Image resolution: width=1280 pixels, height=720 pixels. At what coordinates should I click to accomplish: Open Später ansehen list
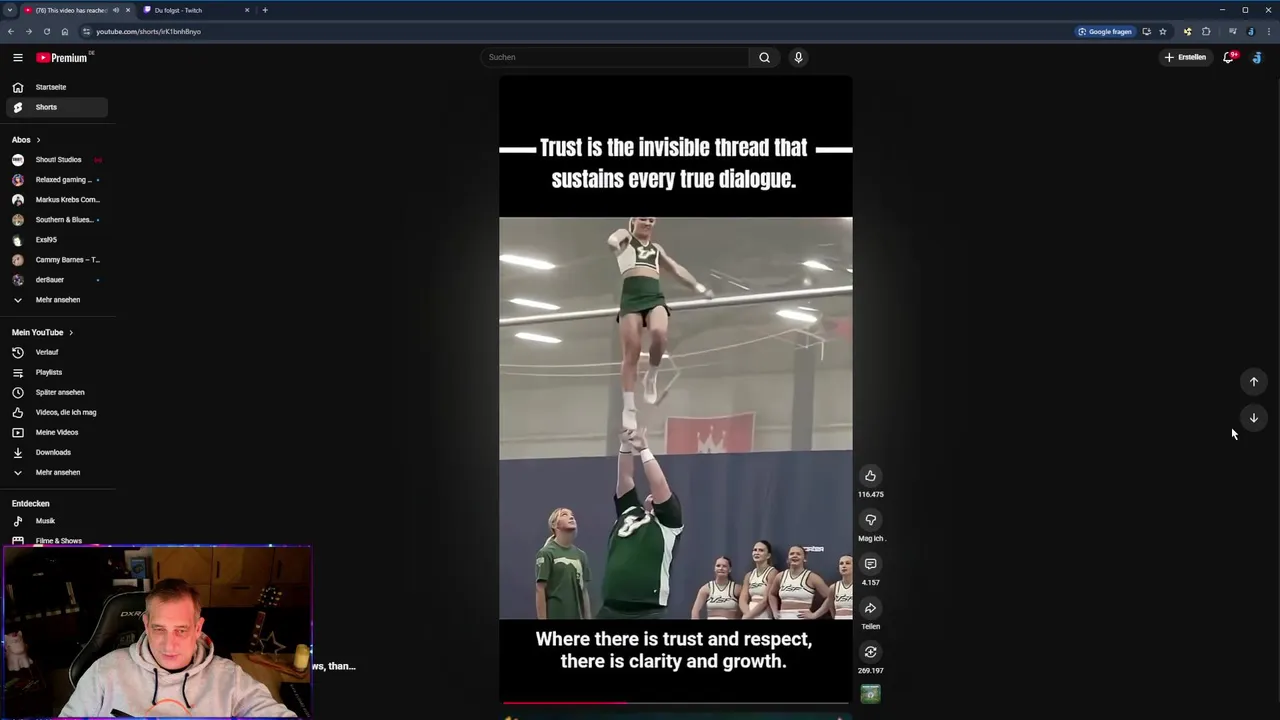point(56,392)
